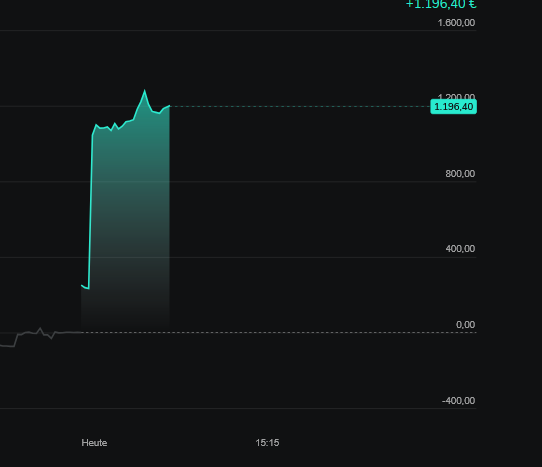Click the partially hidden 1.200,00 axis label
The height and width of the screenshot is (467, 542).
click(x=456, y=96)
